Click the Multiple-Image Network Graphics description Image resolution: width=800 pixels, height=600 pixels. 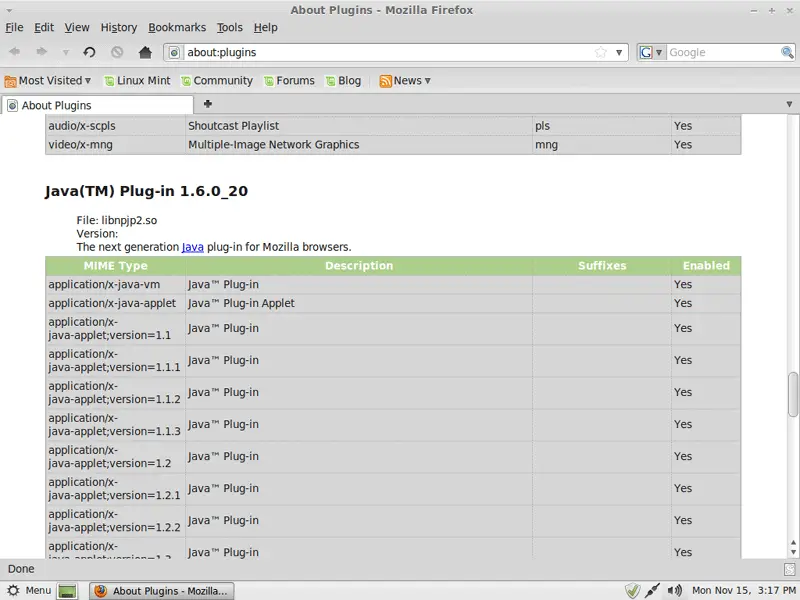273,145
